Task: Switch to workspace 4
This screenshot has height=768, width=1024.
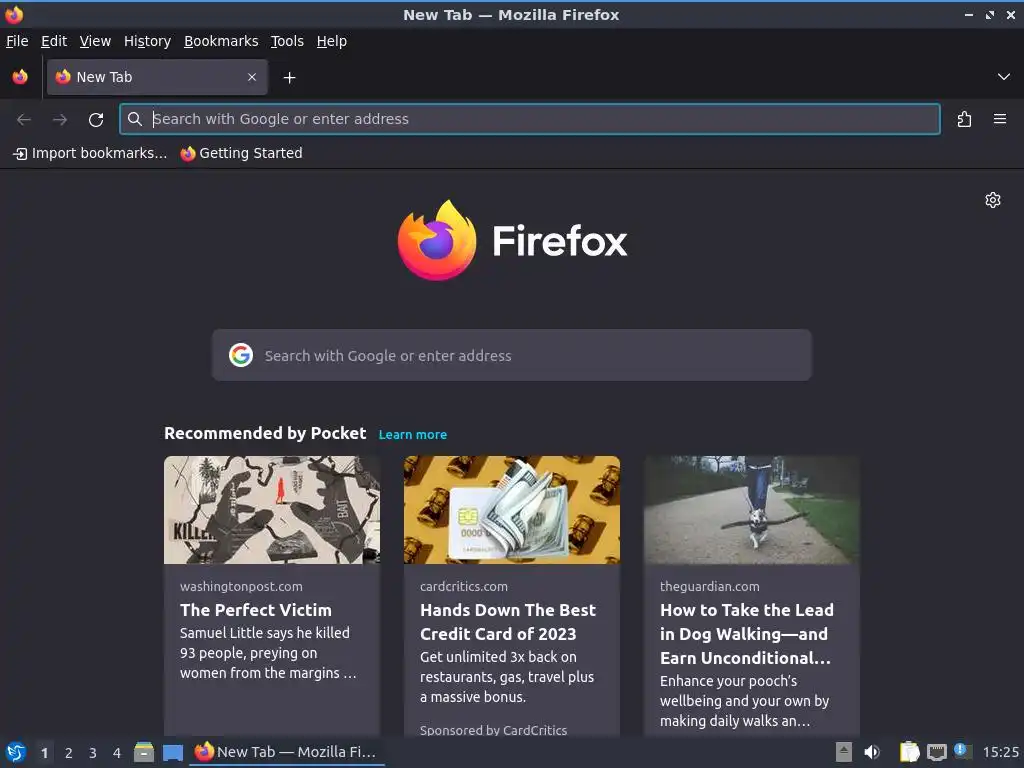Action: tap(117, 753)
